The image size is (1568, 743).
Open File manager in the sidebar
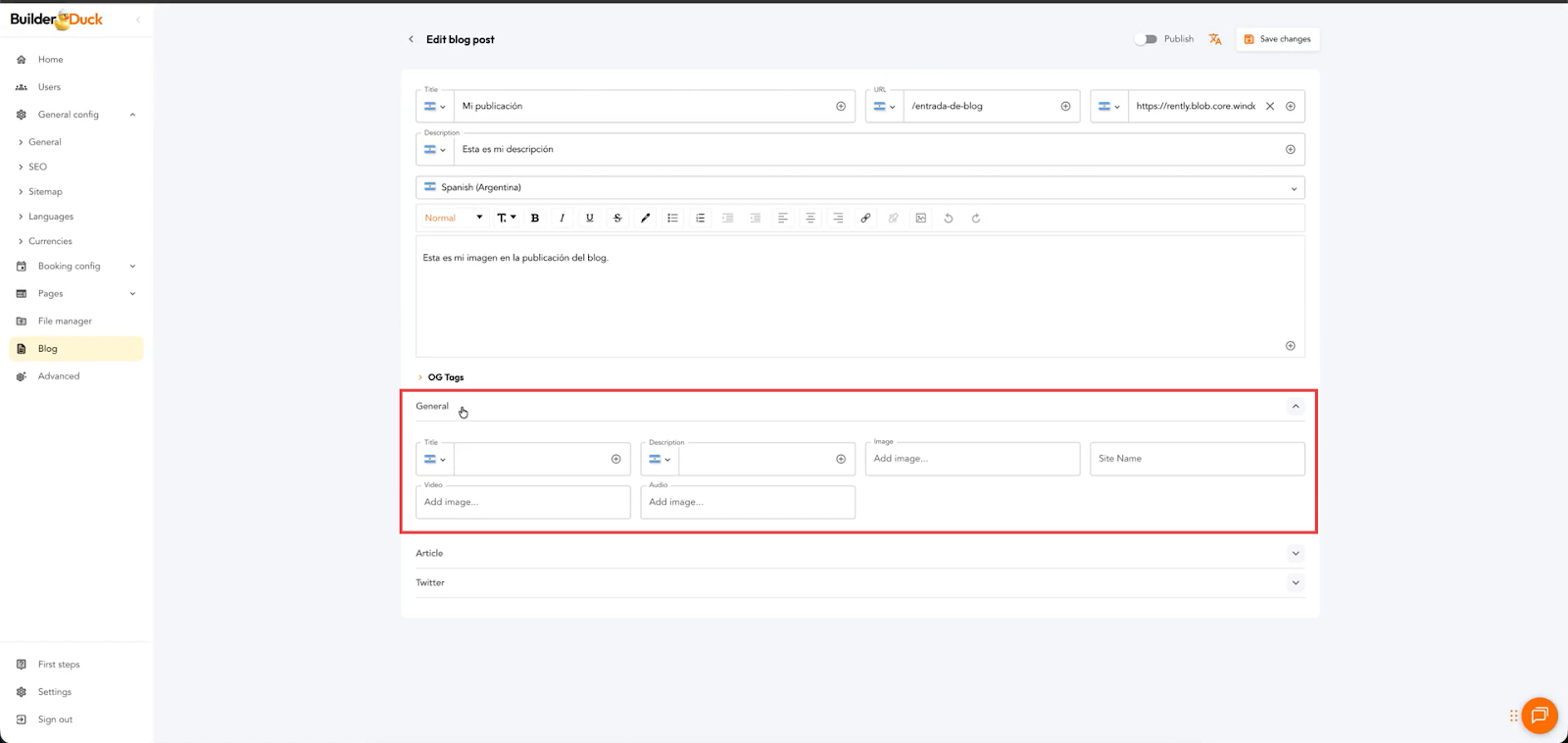[65, 322]
